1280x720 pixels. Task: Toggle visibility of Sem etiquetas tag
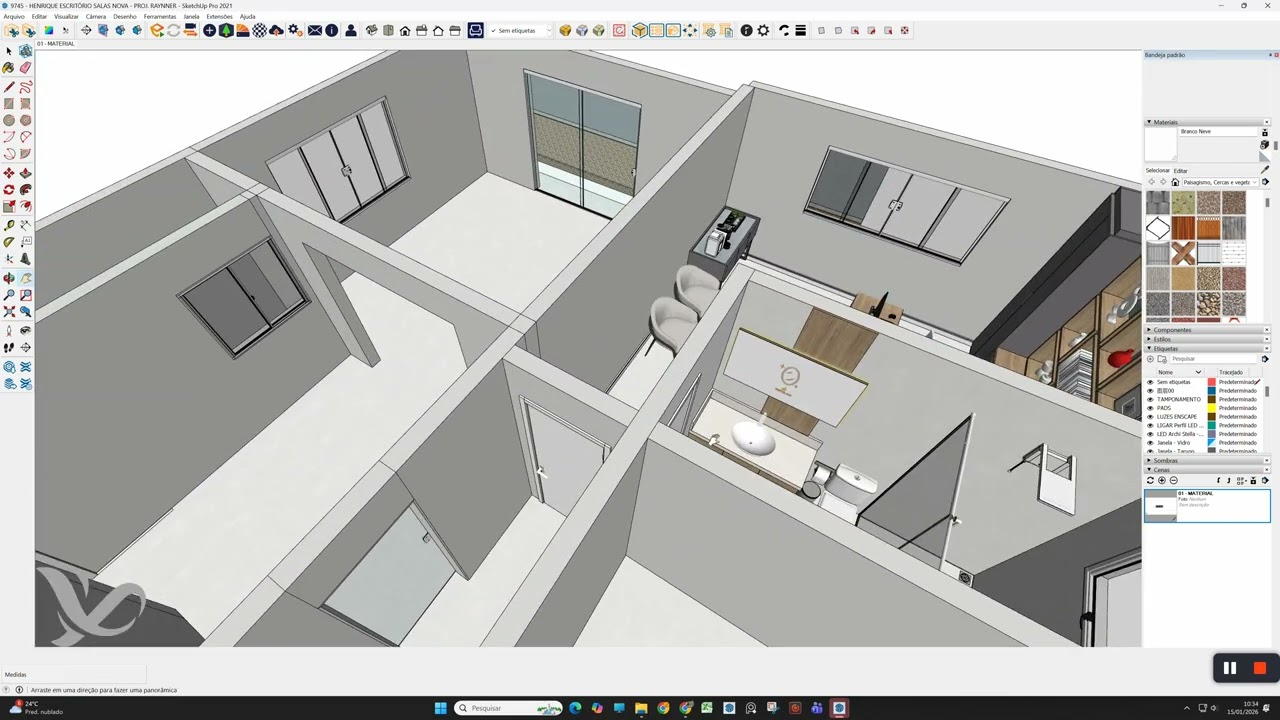coord(1150,382)
